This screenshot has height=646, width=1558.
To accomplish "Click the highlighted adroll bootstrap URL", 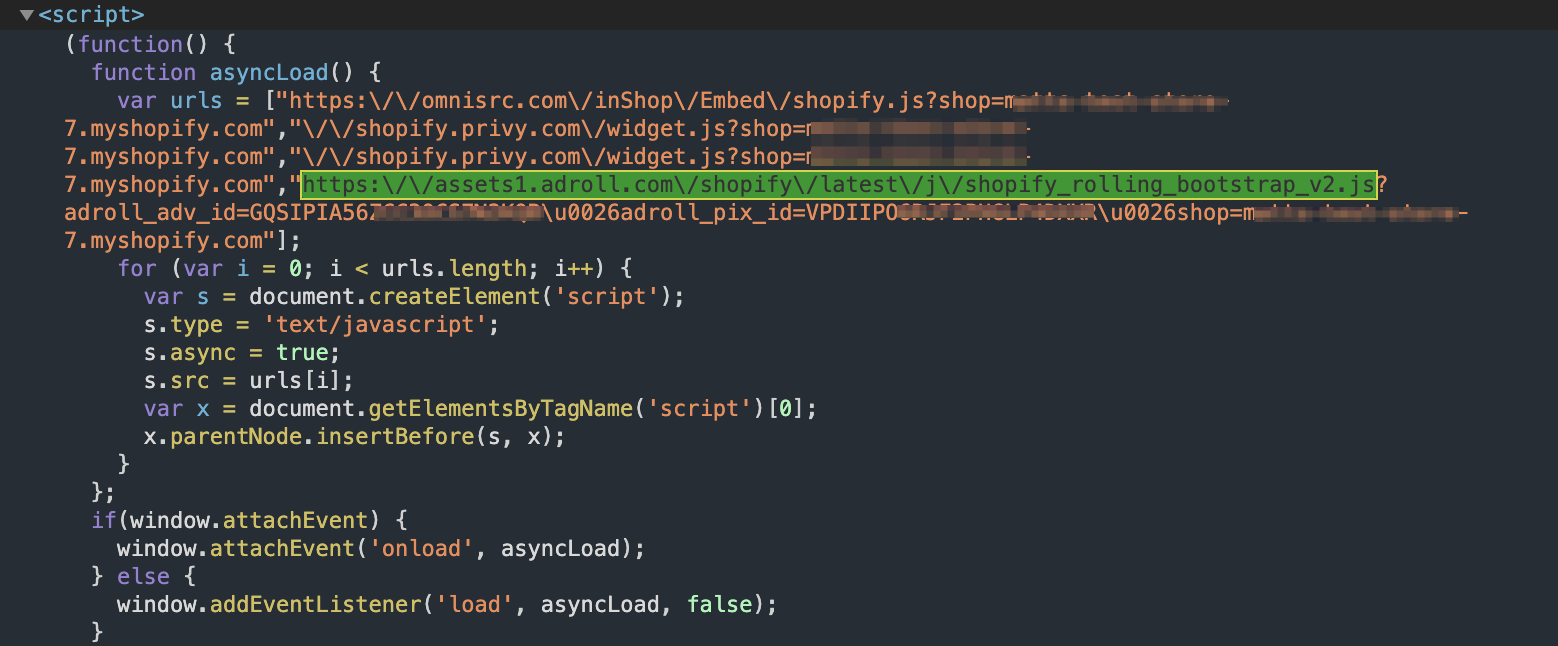I will tap(839, 185).
